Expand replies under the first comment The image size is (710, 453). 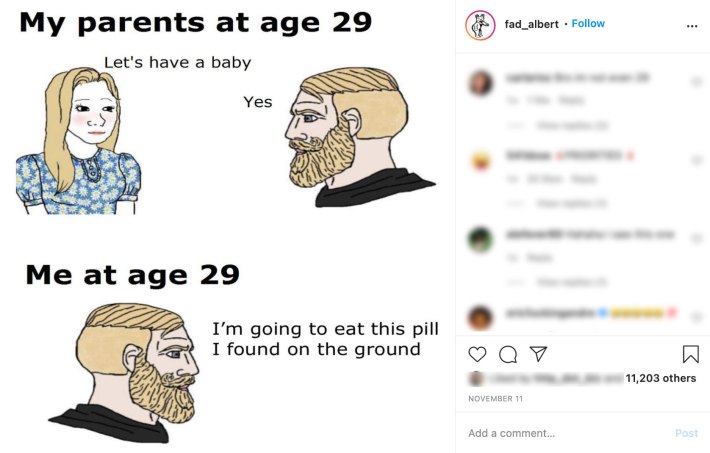pos(572,125)
